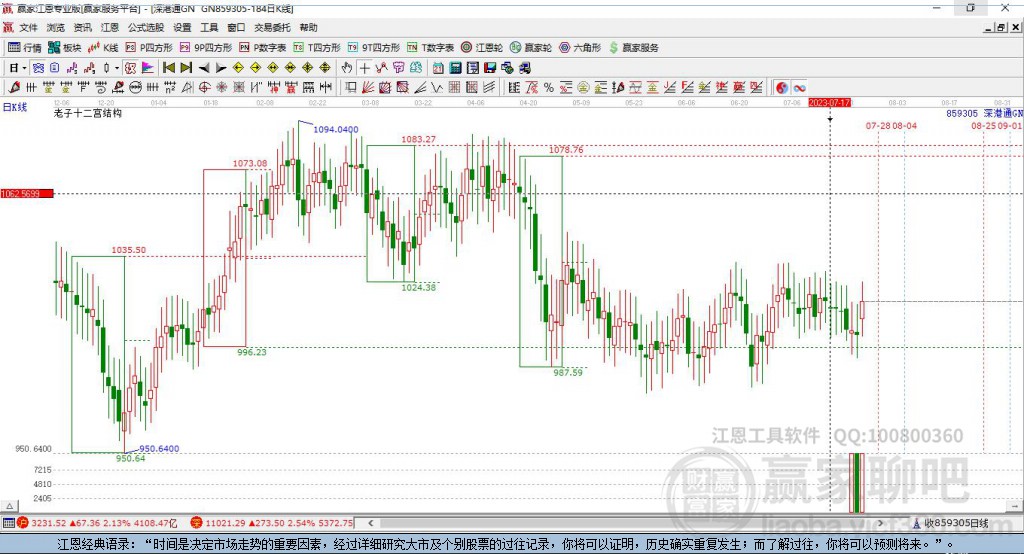This screenshot has width=1024, height=554.
Task: Step chart right with the black right arrow
Action: 221,68
